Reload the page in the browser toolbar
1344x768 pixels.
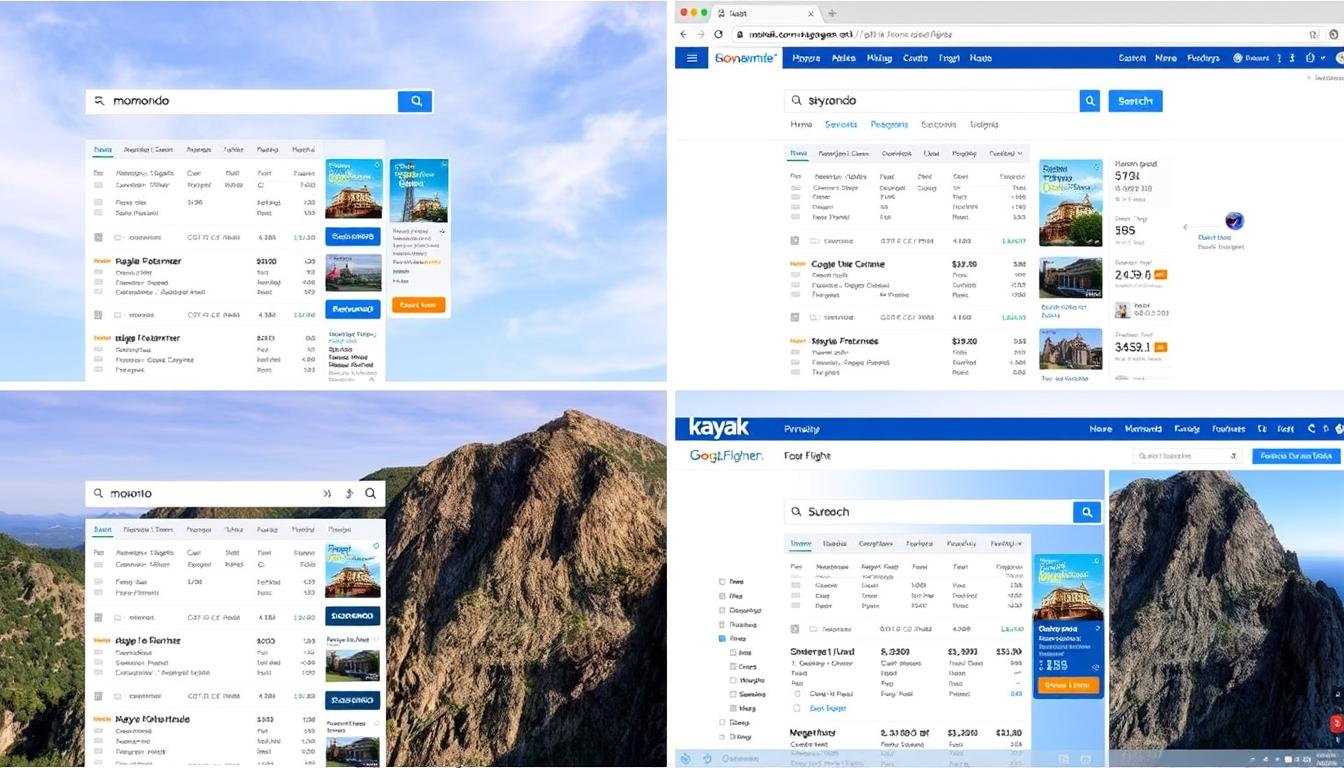718,33
